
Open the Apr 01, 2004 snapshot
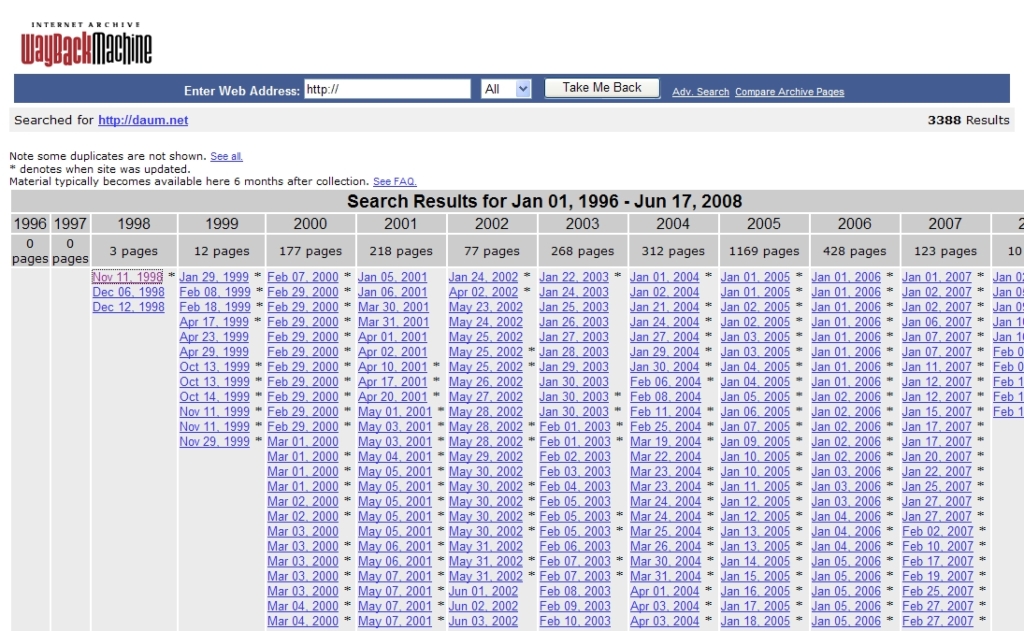tap(665, 591)
